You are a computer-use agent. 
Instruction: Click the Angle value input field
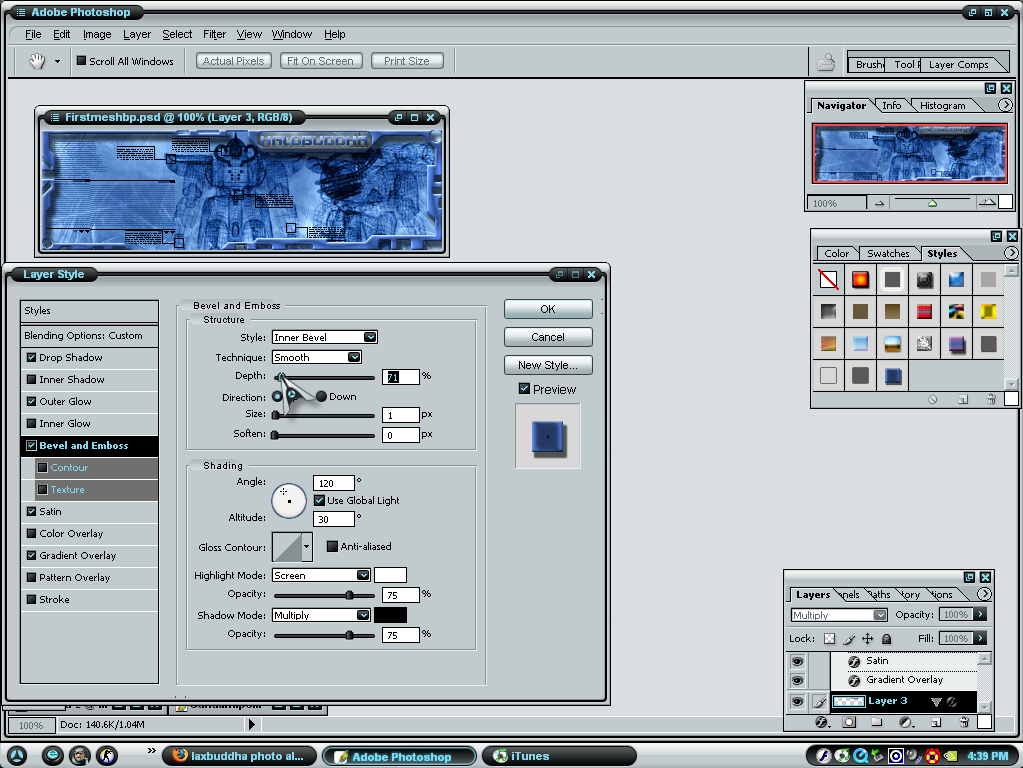coord(333,483)
